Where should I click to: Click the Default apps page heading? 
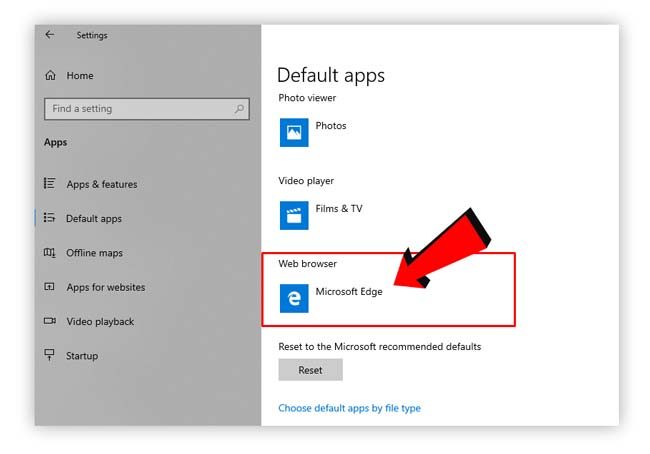331,75
